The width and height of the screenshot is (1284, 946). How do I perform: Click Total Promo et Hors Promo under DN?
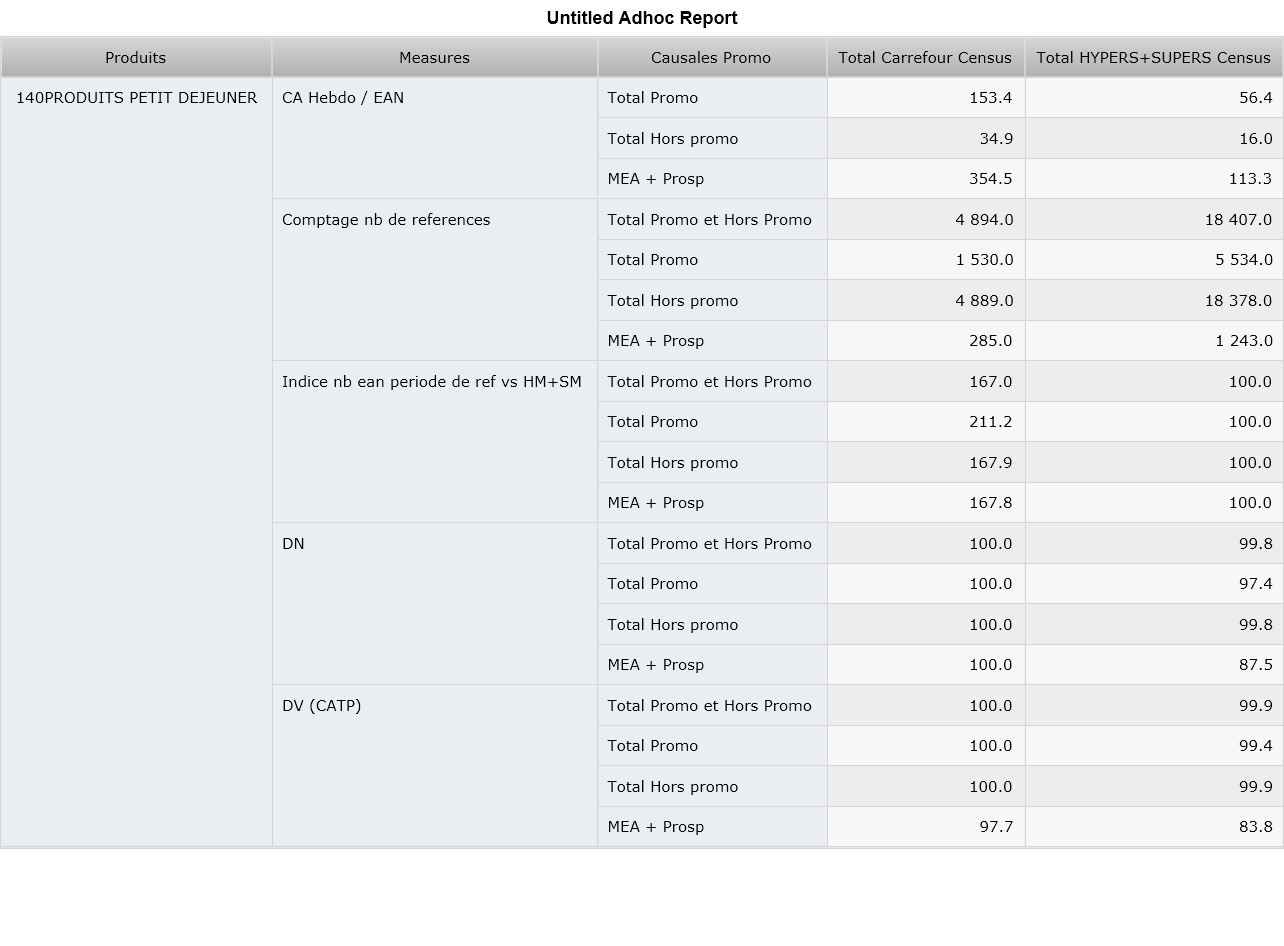click(x=712, y=543)
